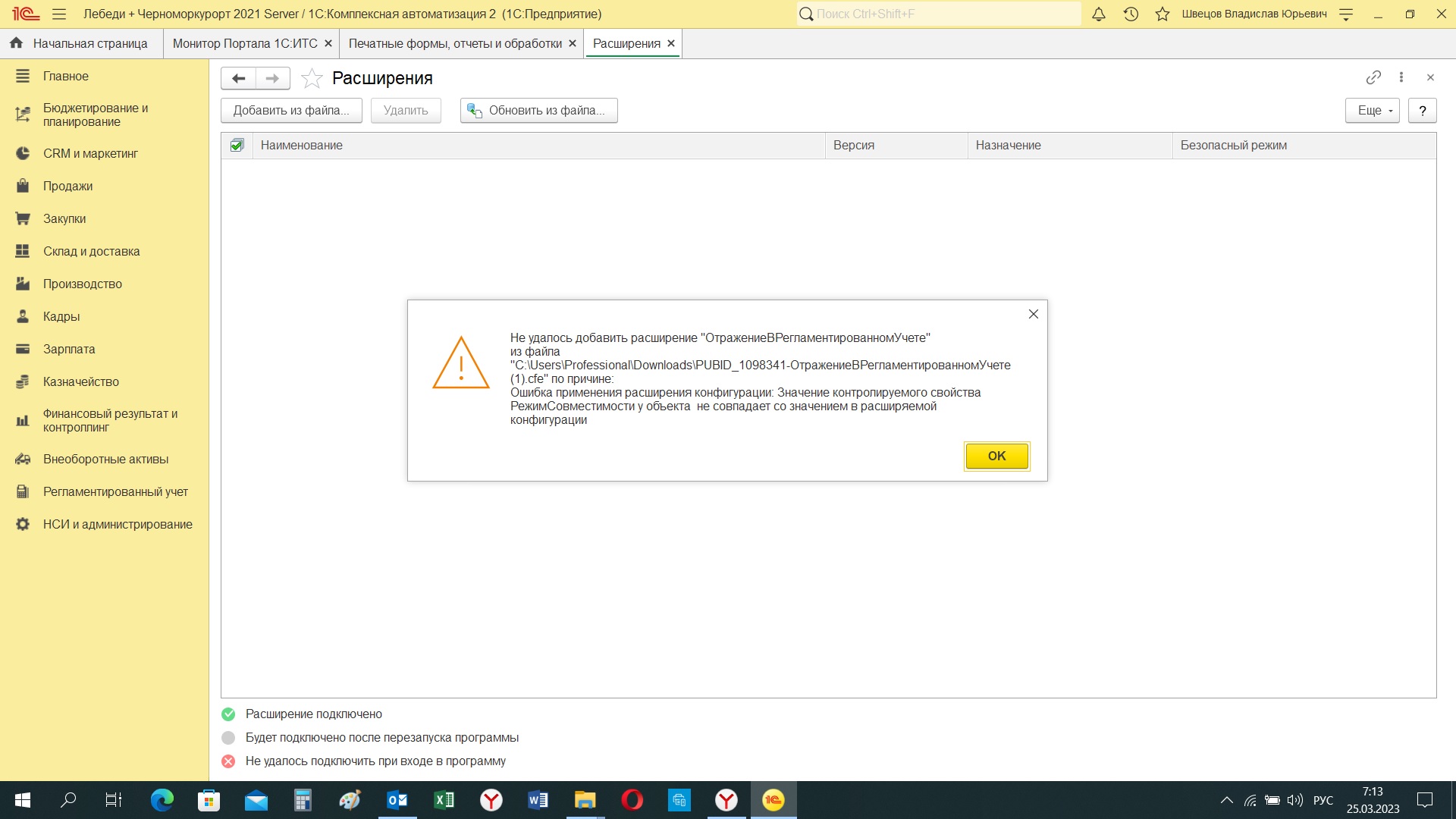Copy link to this form icon
This screenshot has width=1456, height=819.
tap(1373, 77)
